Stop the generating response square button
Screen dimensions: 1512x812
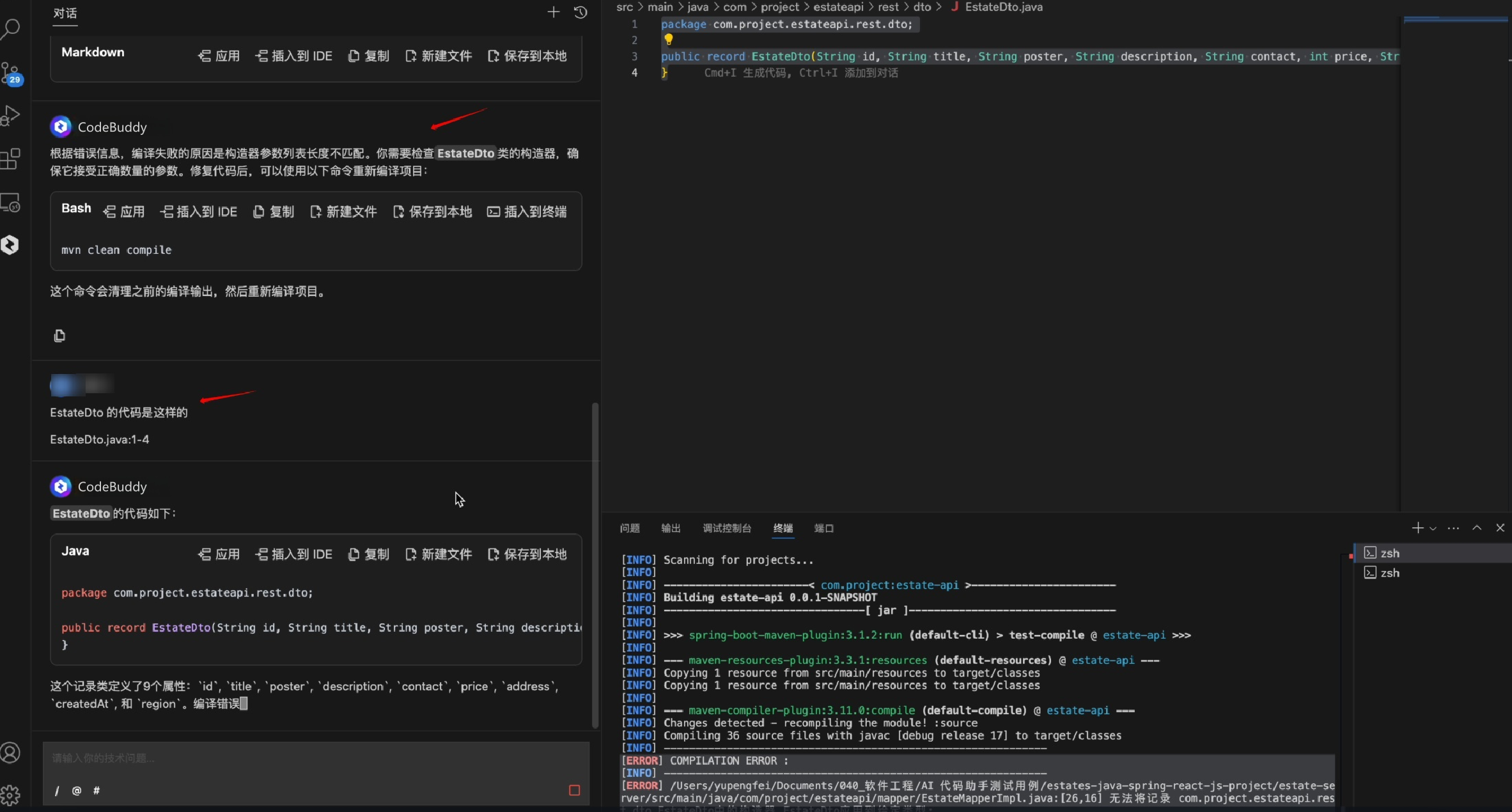[574, 790]
